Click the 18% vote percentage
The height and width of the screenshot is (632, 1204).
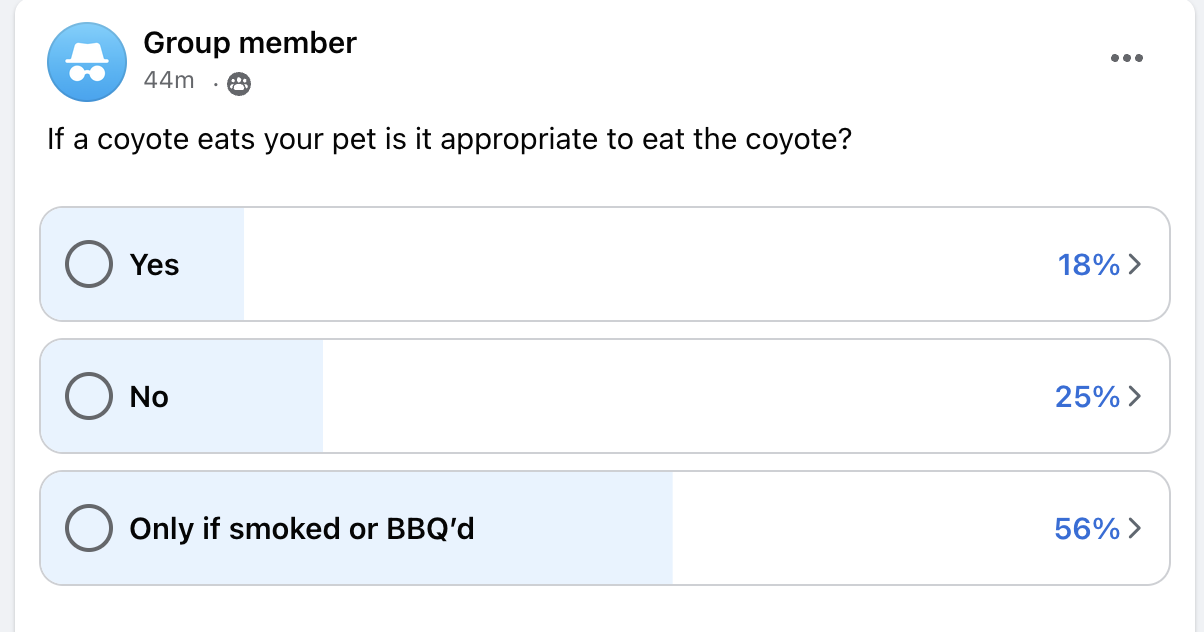click(1088, 265)
